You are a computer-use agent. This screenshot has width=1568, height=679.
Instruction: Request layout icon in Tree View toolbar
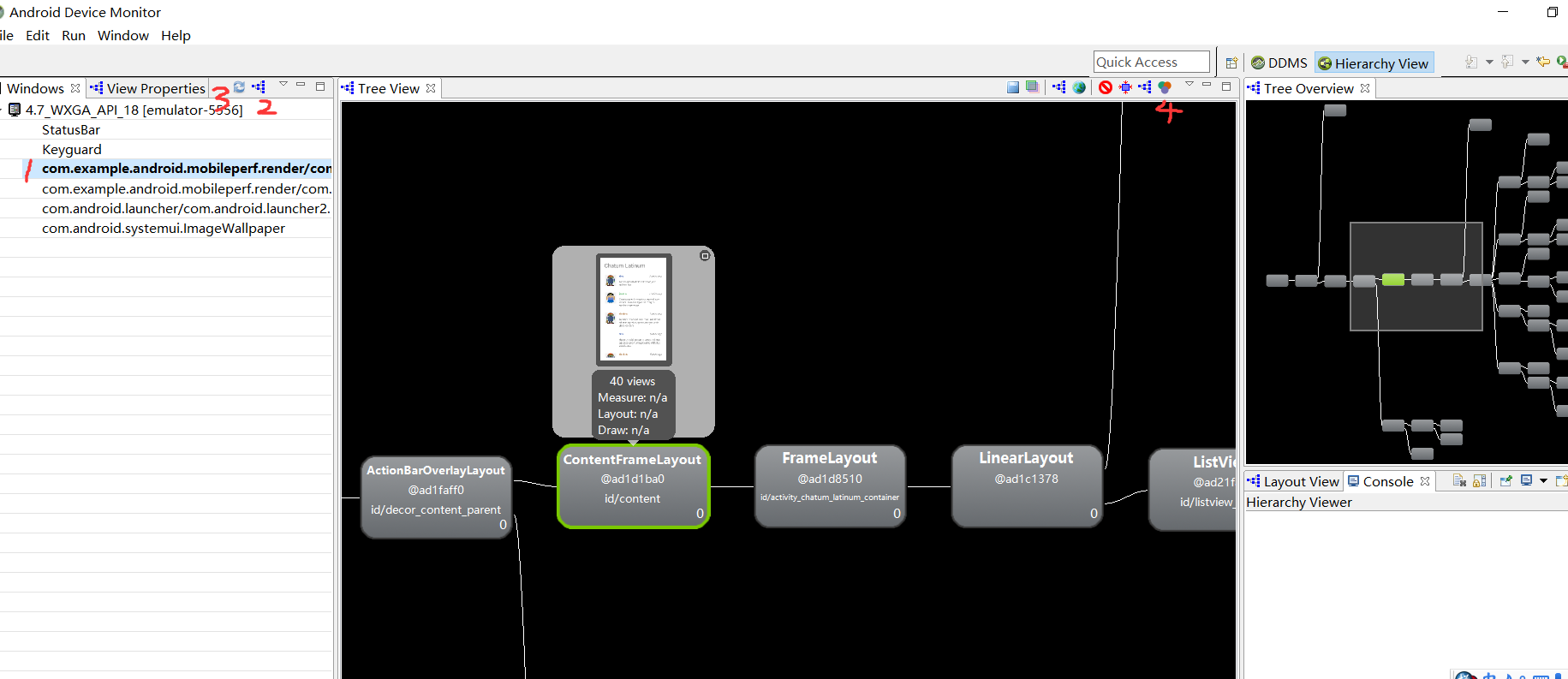pyautogui.click(x=1125, y=87)
